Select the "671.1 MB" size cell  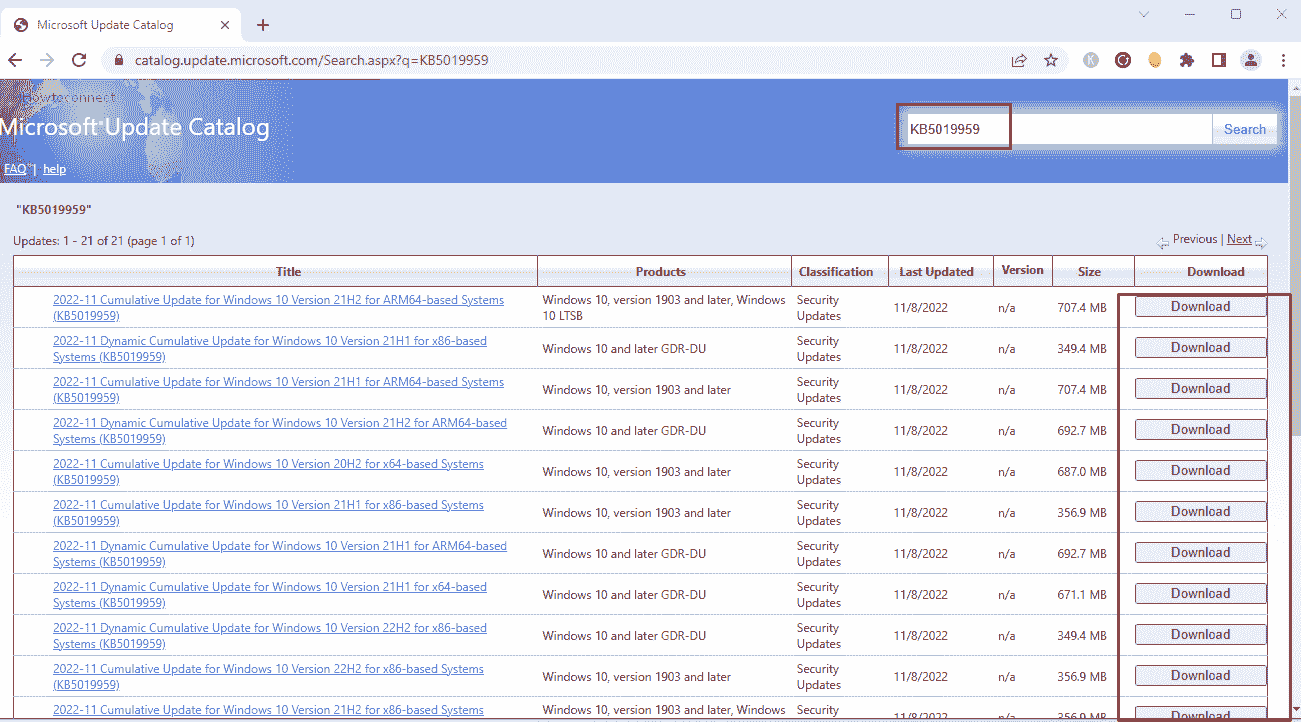[x=1082, y=595]
